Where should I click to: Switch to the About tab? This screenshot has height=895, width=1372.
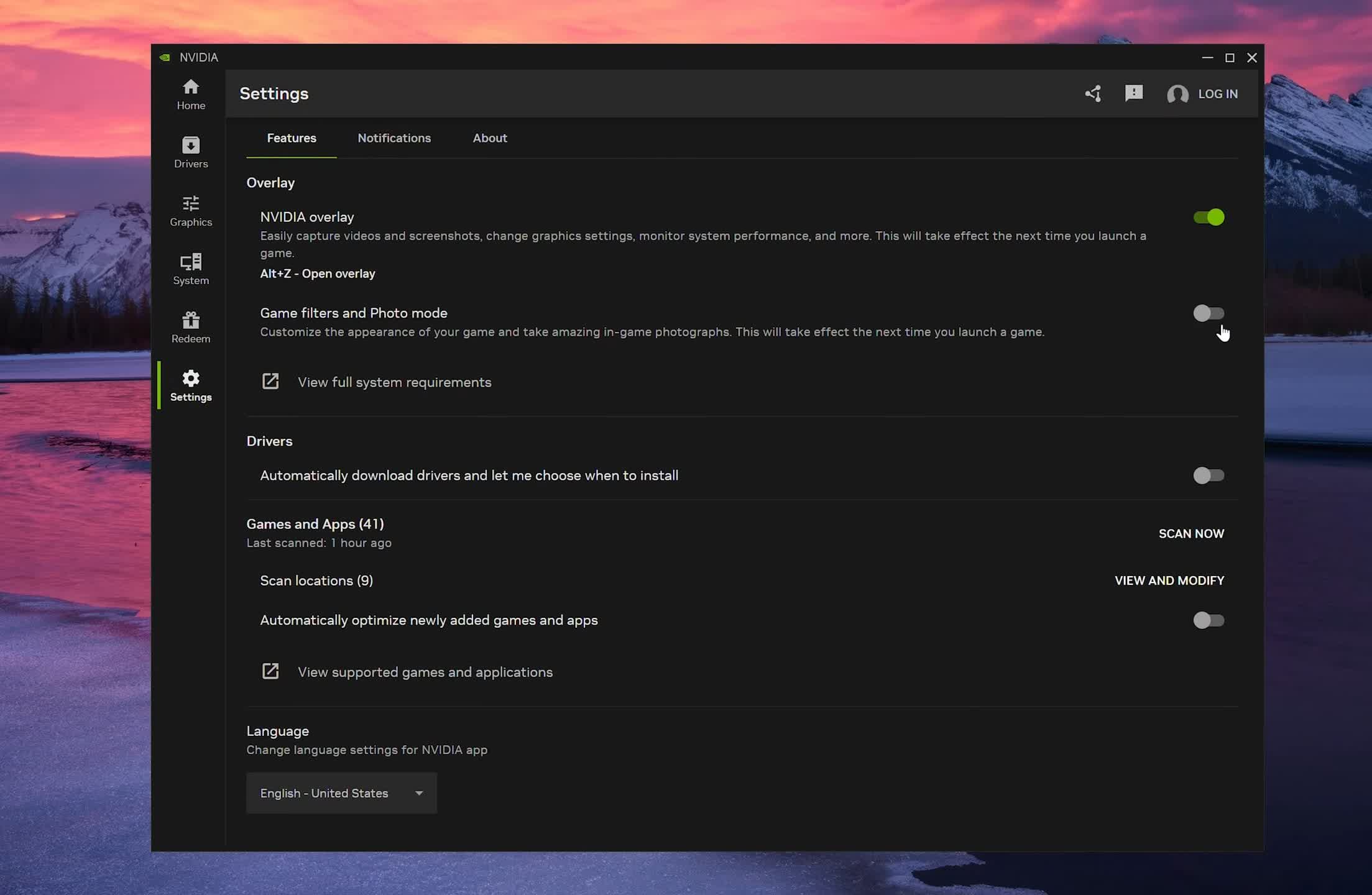tap(490, 138)
